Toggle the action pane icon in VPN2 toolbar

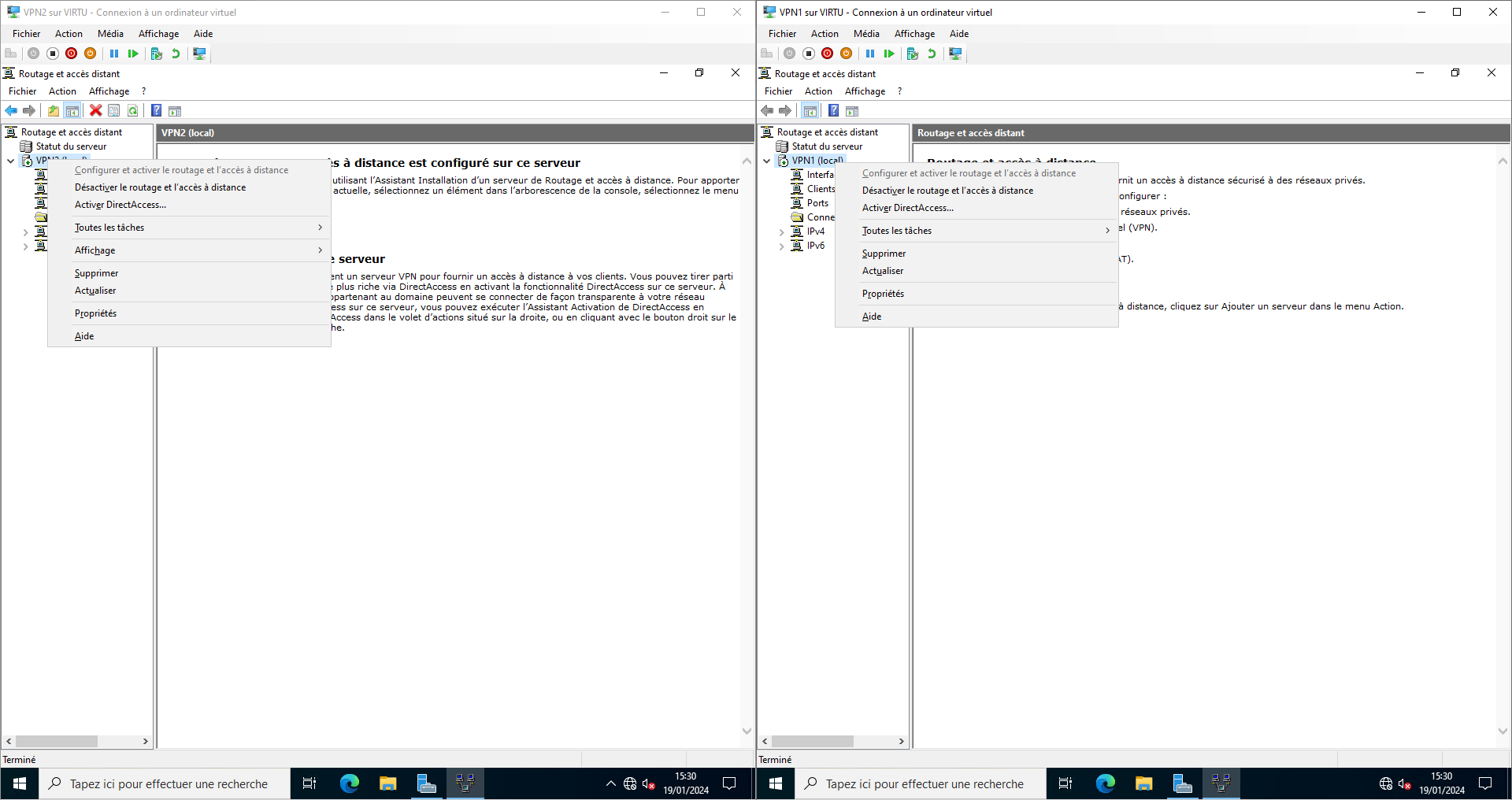175,110
